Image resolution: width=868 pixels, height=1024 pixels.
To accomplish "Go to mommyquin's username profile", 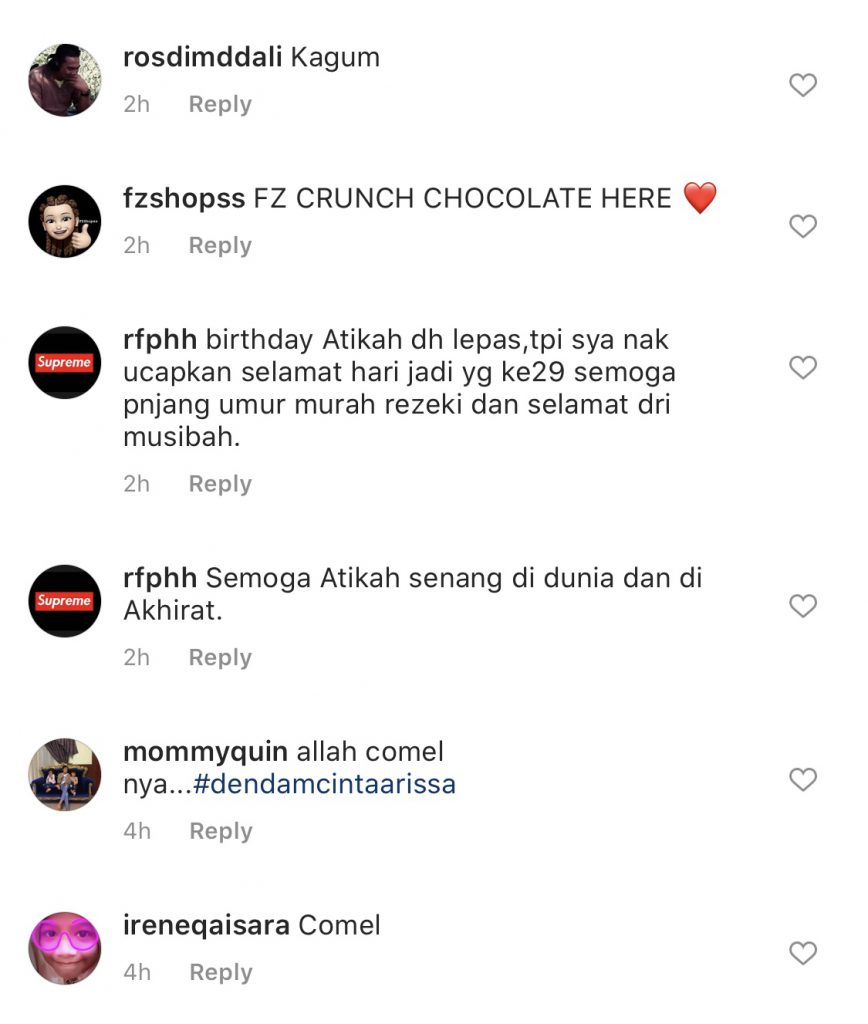I will coord(206,752).
